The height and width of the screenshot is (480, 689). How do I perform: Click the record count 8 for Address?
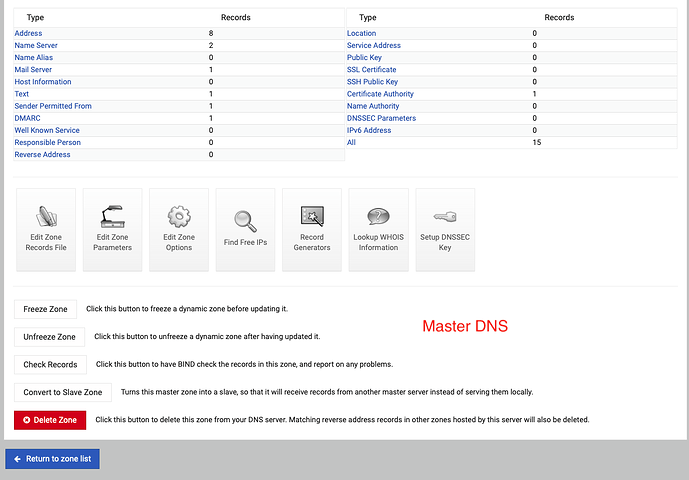[211, 33]
